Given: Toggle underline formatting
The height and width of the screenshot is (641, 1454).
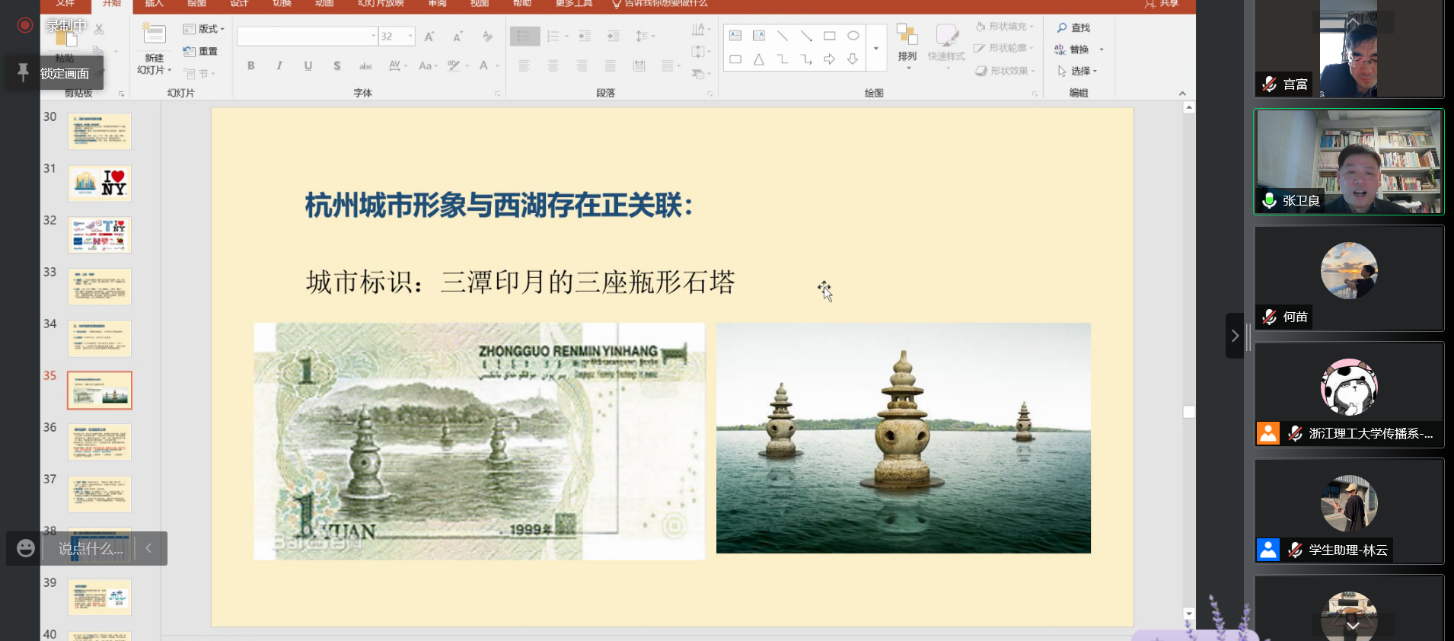Looking at the screenshot, I should click(x=308, y=66).
